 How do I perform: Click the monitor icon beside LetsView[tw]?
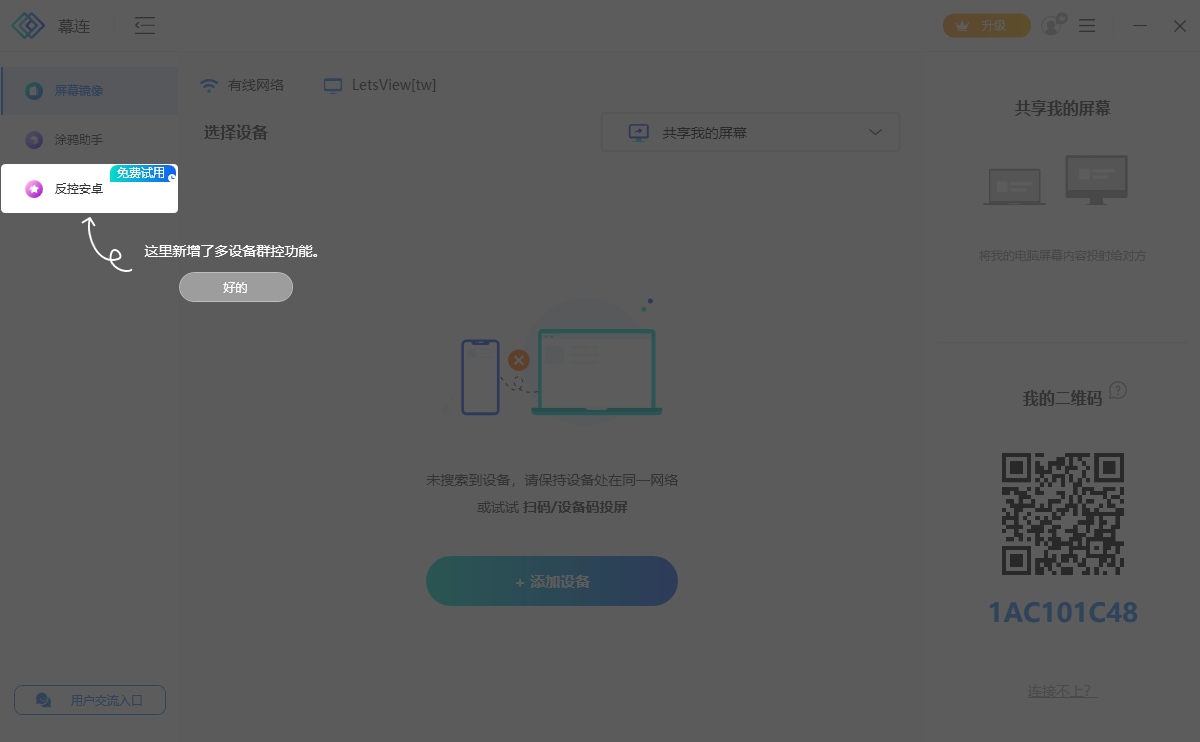pyautogui.click(x=333, y=86)
